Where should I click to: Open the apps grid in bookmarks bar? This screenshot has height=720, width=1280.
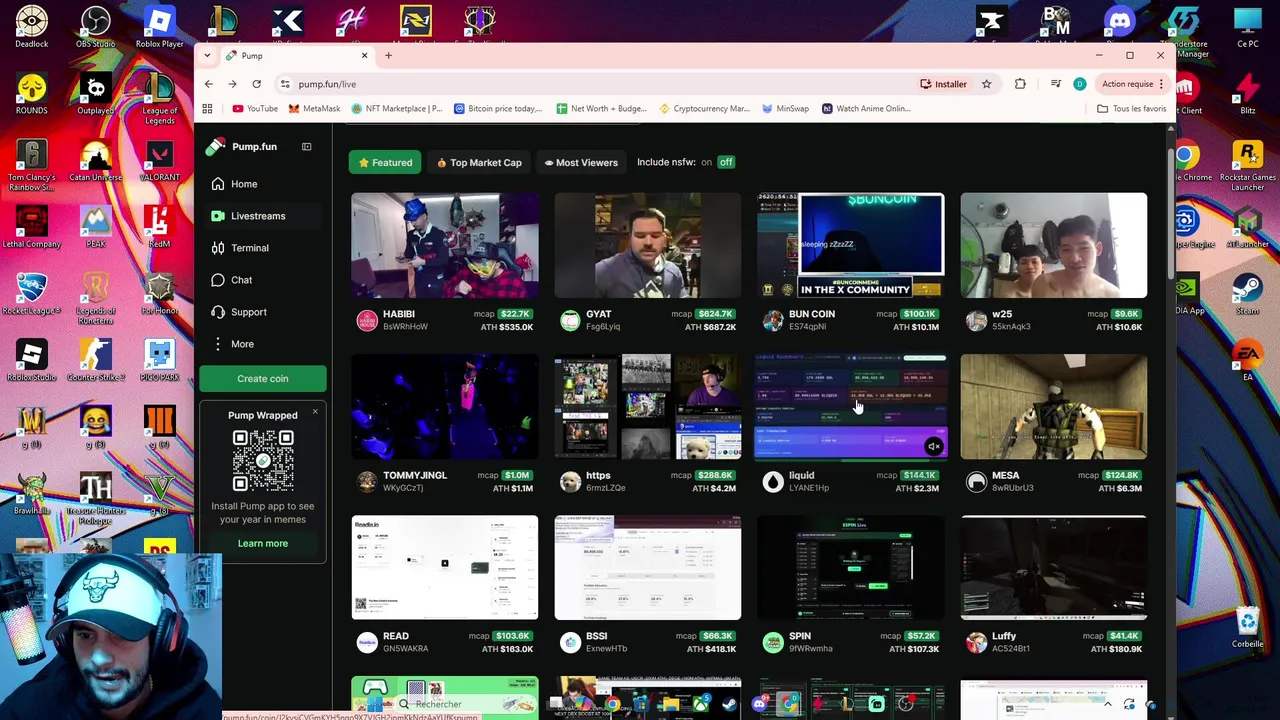[x=208, y=108]
